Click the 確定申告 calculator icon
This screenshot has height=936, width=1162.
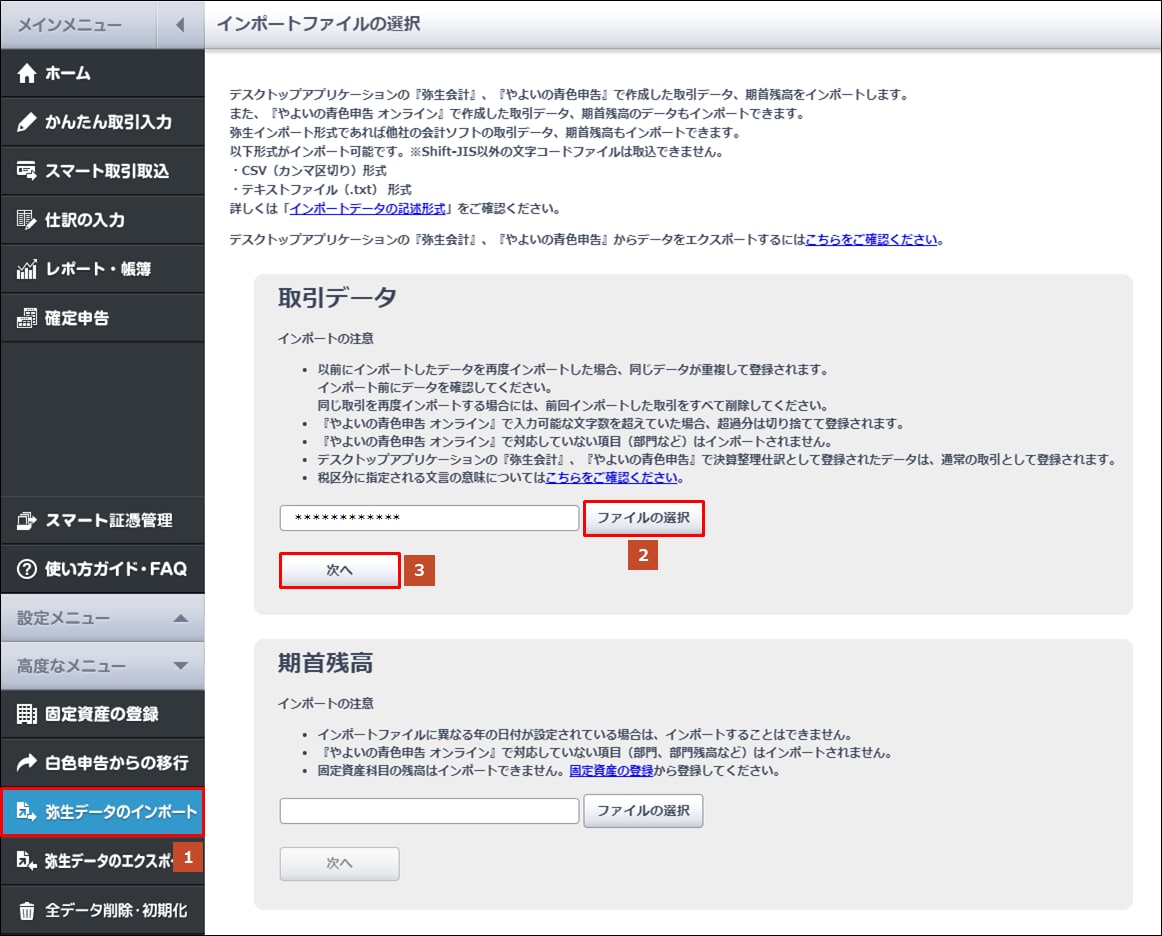point(27,317)
